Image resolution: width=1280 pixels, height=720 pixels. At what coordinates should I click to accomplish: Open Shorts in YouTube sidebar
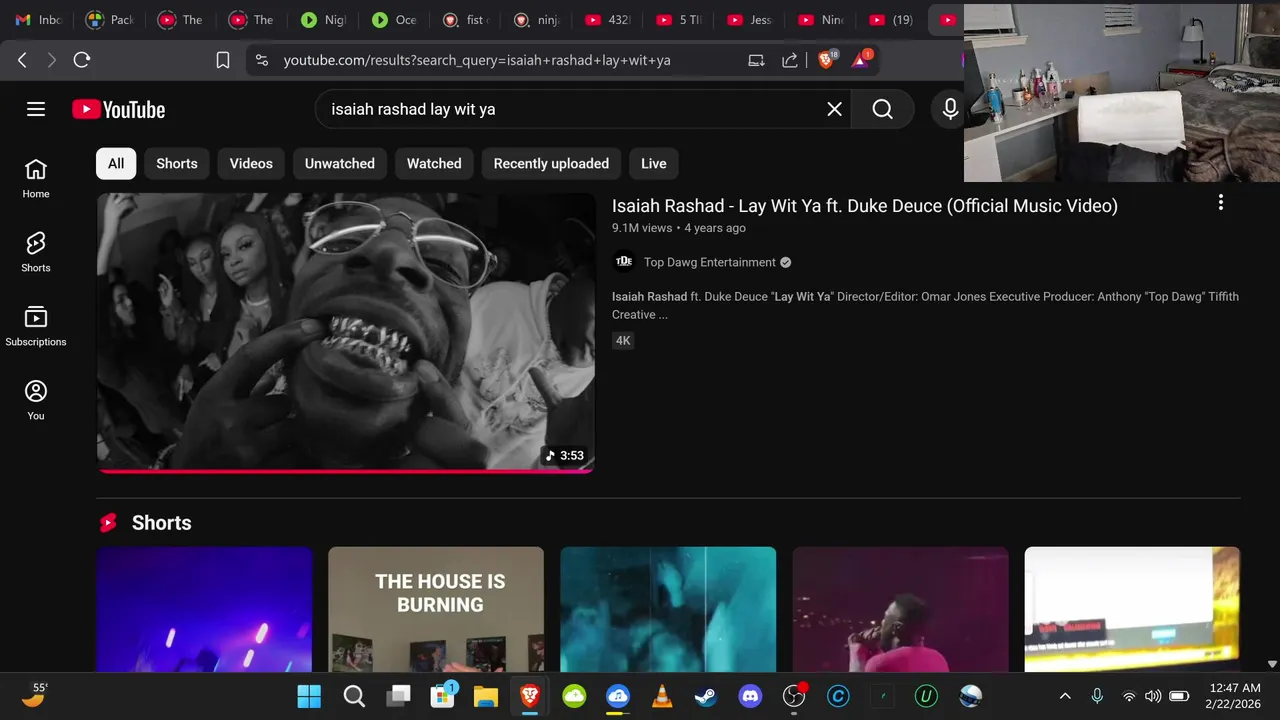[x=36, y=252]
